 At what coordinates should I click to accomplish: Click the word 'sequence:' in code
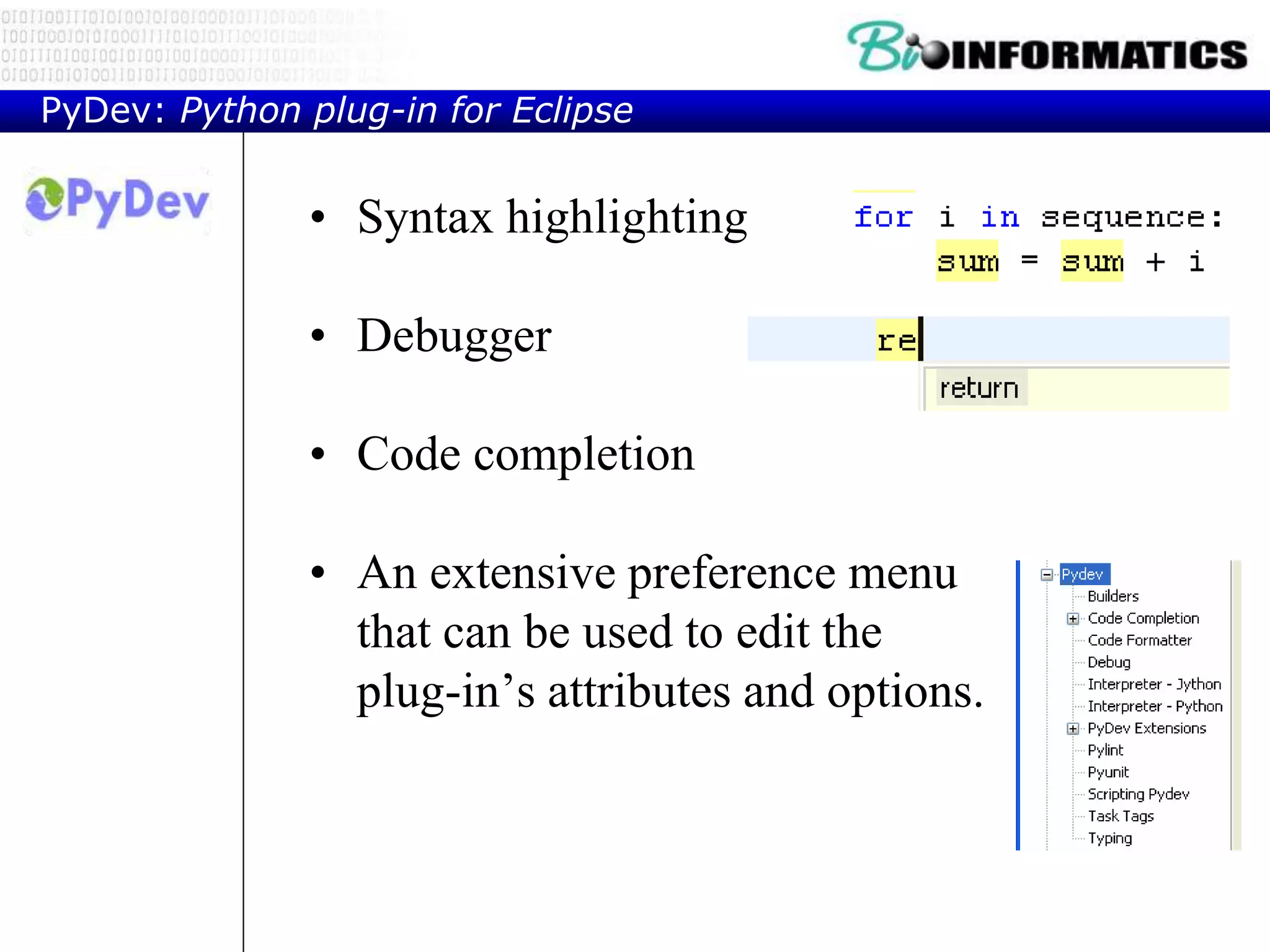click(x=1132, y=219)
